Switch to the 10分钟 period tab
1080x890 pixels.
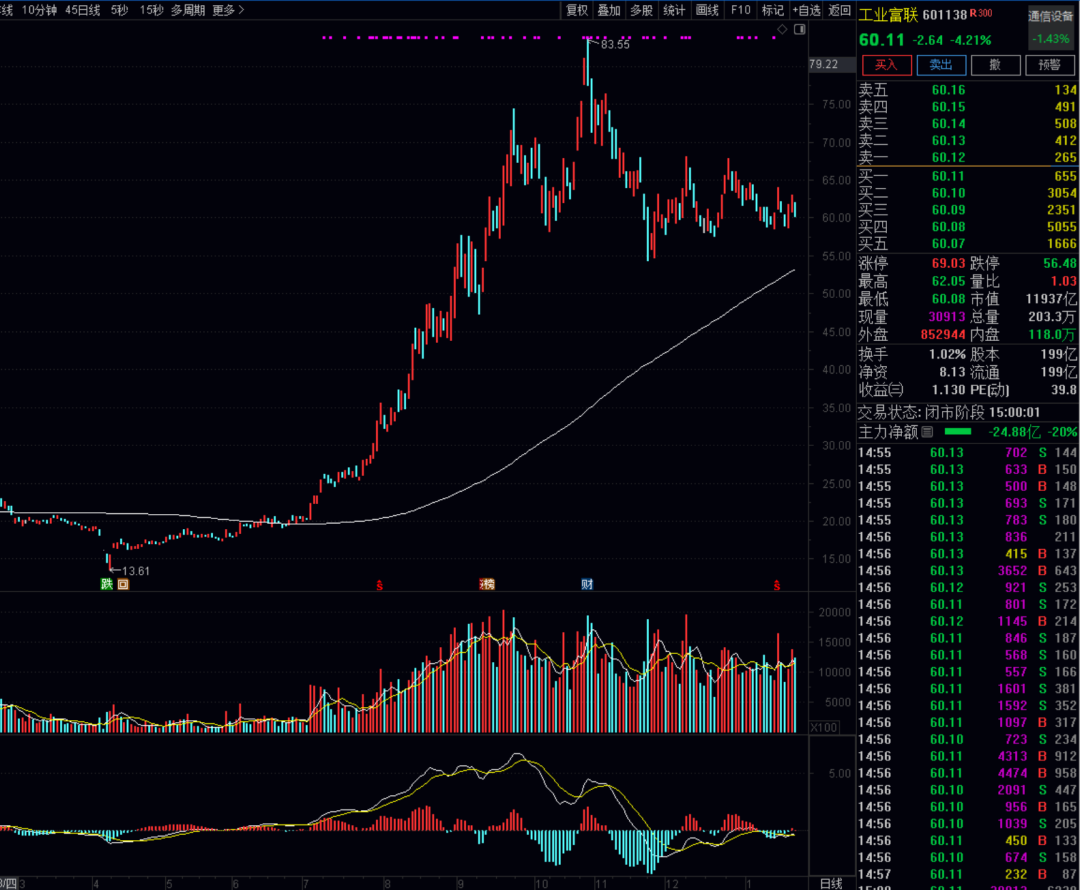coord(40,10)
